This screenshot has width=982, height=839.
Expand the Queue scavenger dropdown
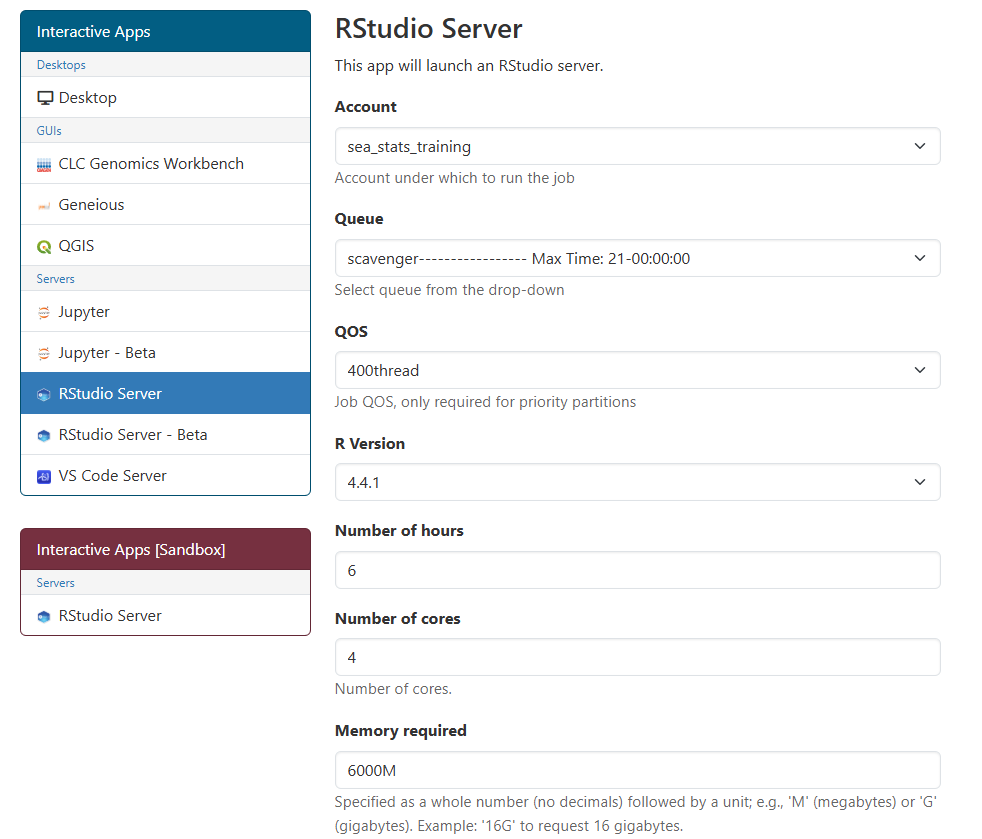(638, 259)
